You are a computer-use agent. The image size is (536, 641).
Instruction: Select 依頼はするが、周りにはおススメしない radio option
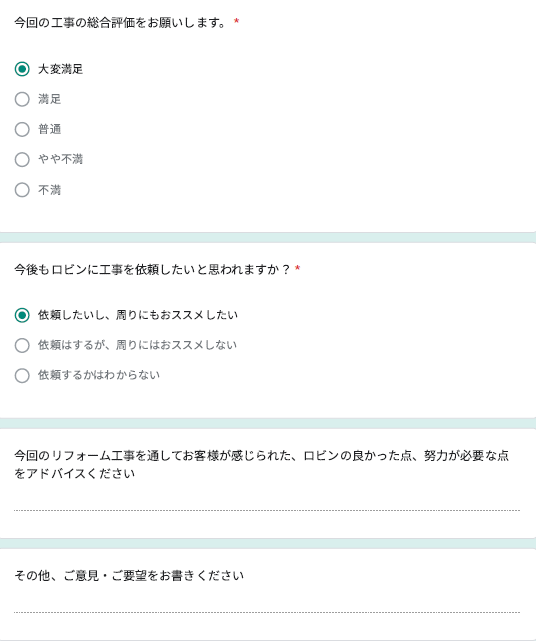pyautogui.click(x=22, y=345)
